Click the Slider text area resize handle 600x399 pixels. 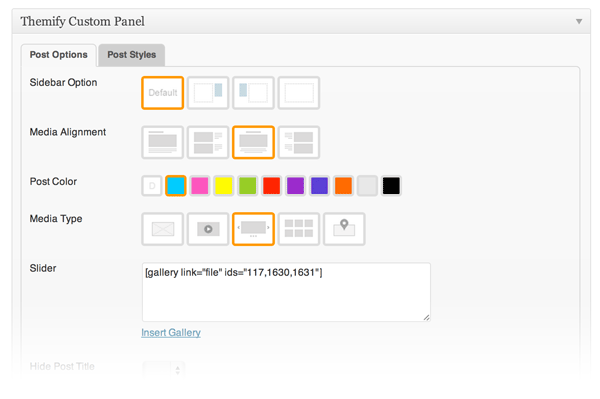tap(426, 318)
